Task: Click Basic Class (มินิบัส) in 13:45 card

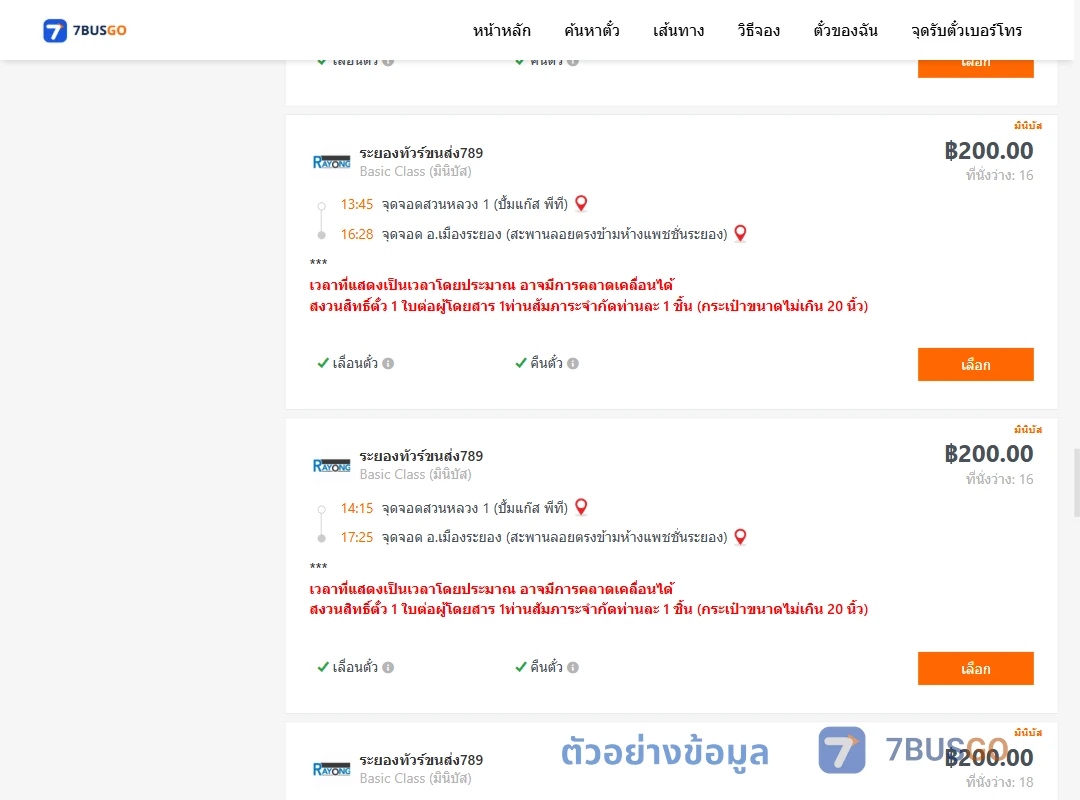Action: [415, 172]
